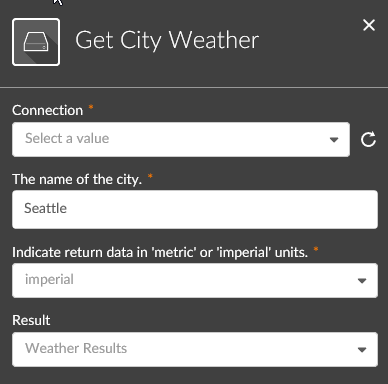Screen dimensions: 388x384
Task: Click the 'Select a value' placeholder text
Action: pyautogui.click(x=67, y=138)
